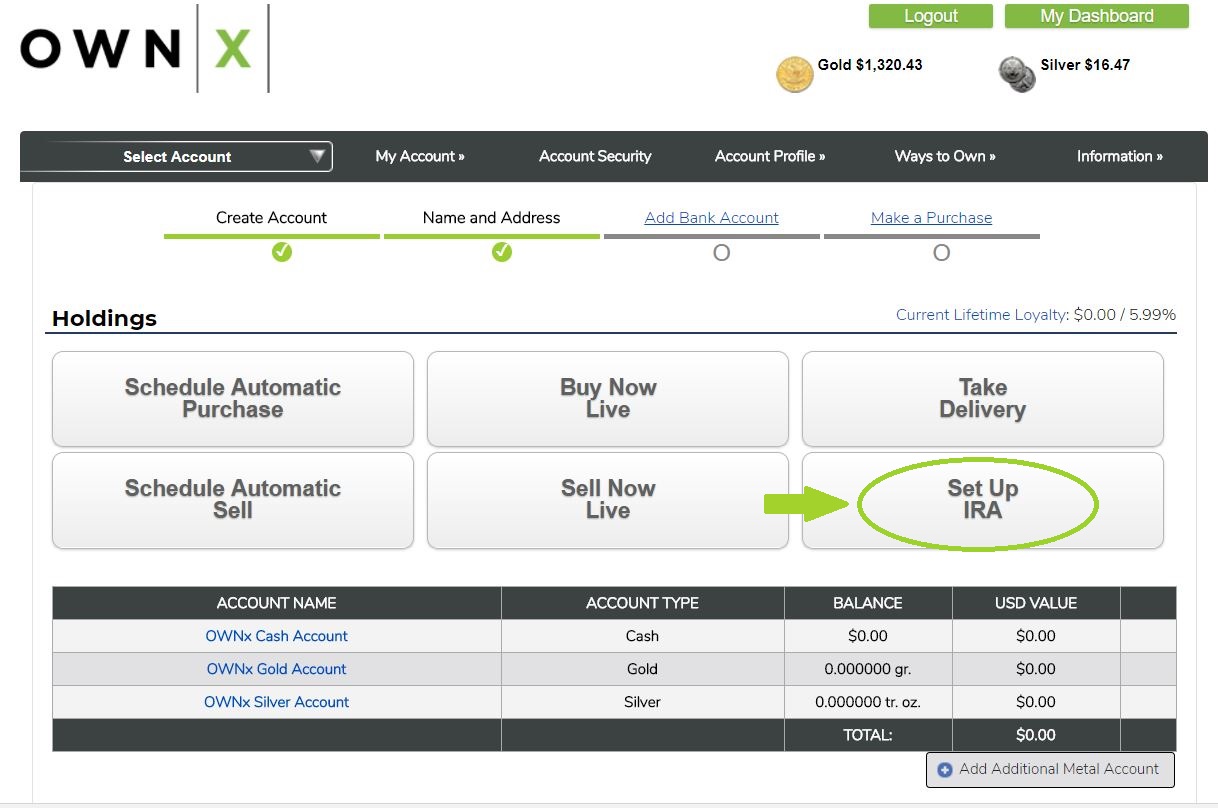Click the Silver $16.47 price text
1218x808 pixels.
1085,65
